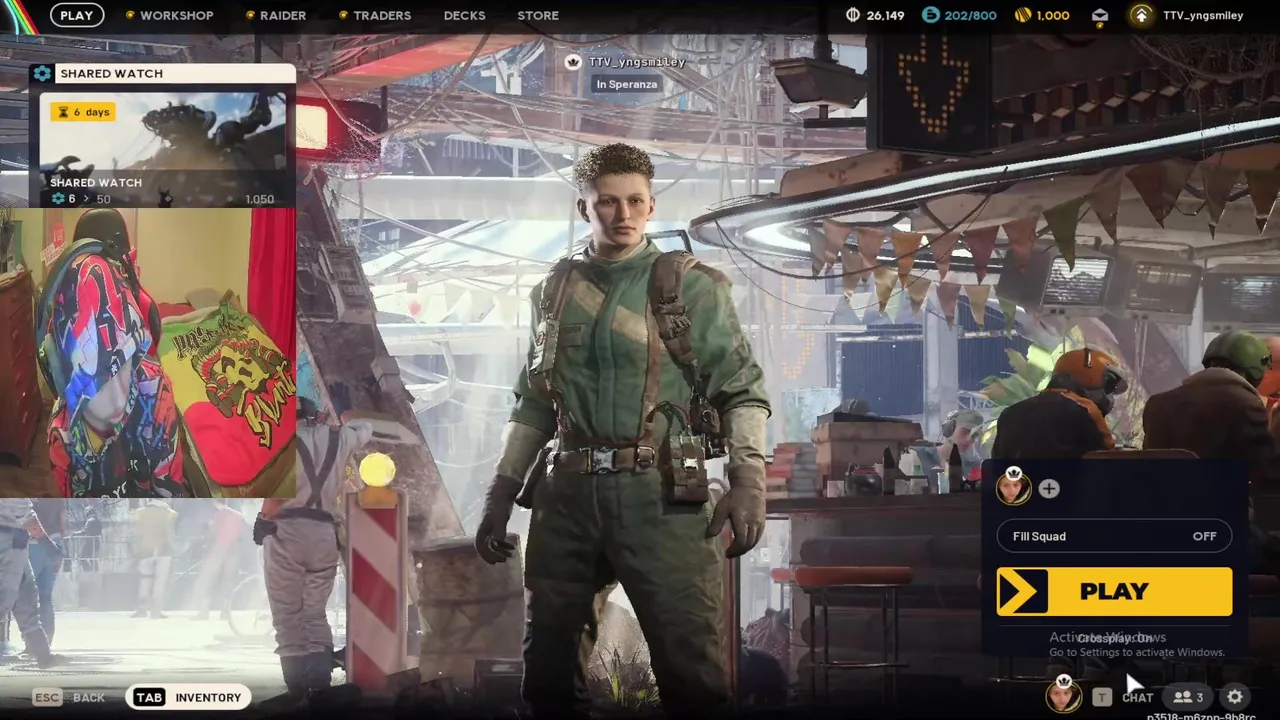
Task: Click the In Speranza status label
Action: click(x=627, y=84)
